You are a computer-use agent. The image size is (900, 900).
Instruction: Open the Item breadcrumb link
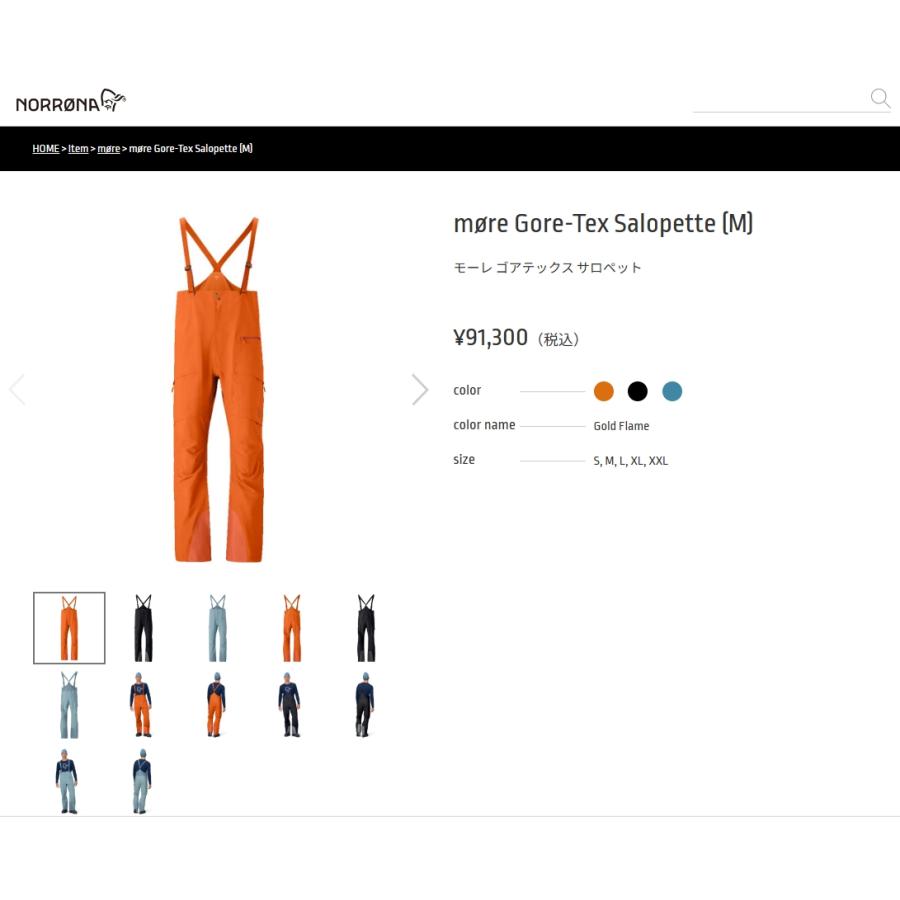click(78, 149)
